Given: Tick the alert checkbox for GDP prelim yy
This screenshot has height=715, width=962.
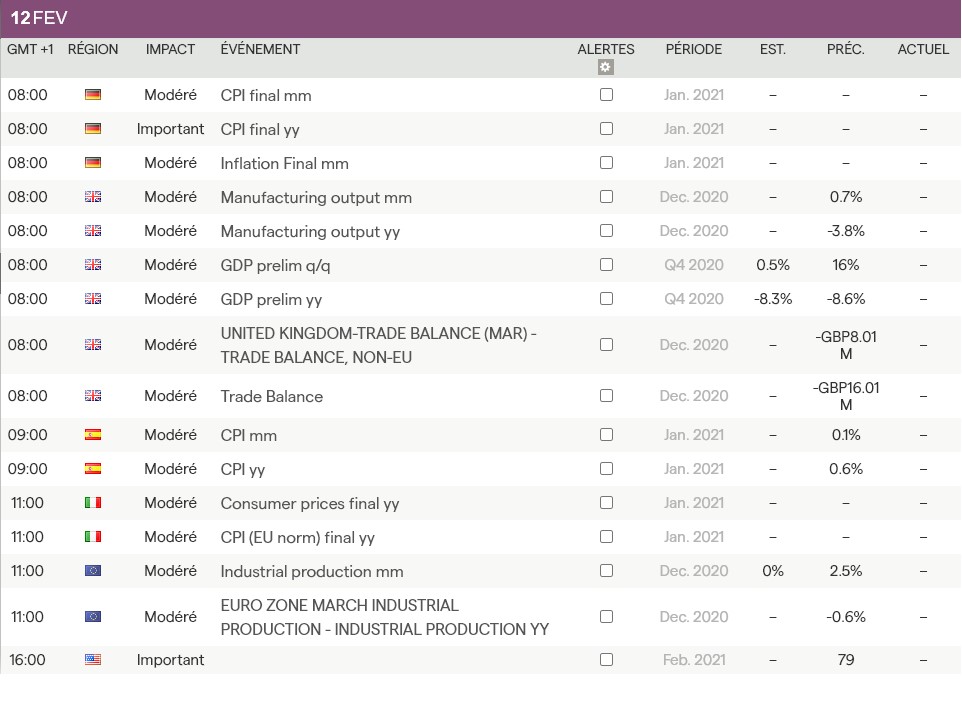Looking at the screenshot, I should tap(606, 299).
